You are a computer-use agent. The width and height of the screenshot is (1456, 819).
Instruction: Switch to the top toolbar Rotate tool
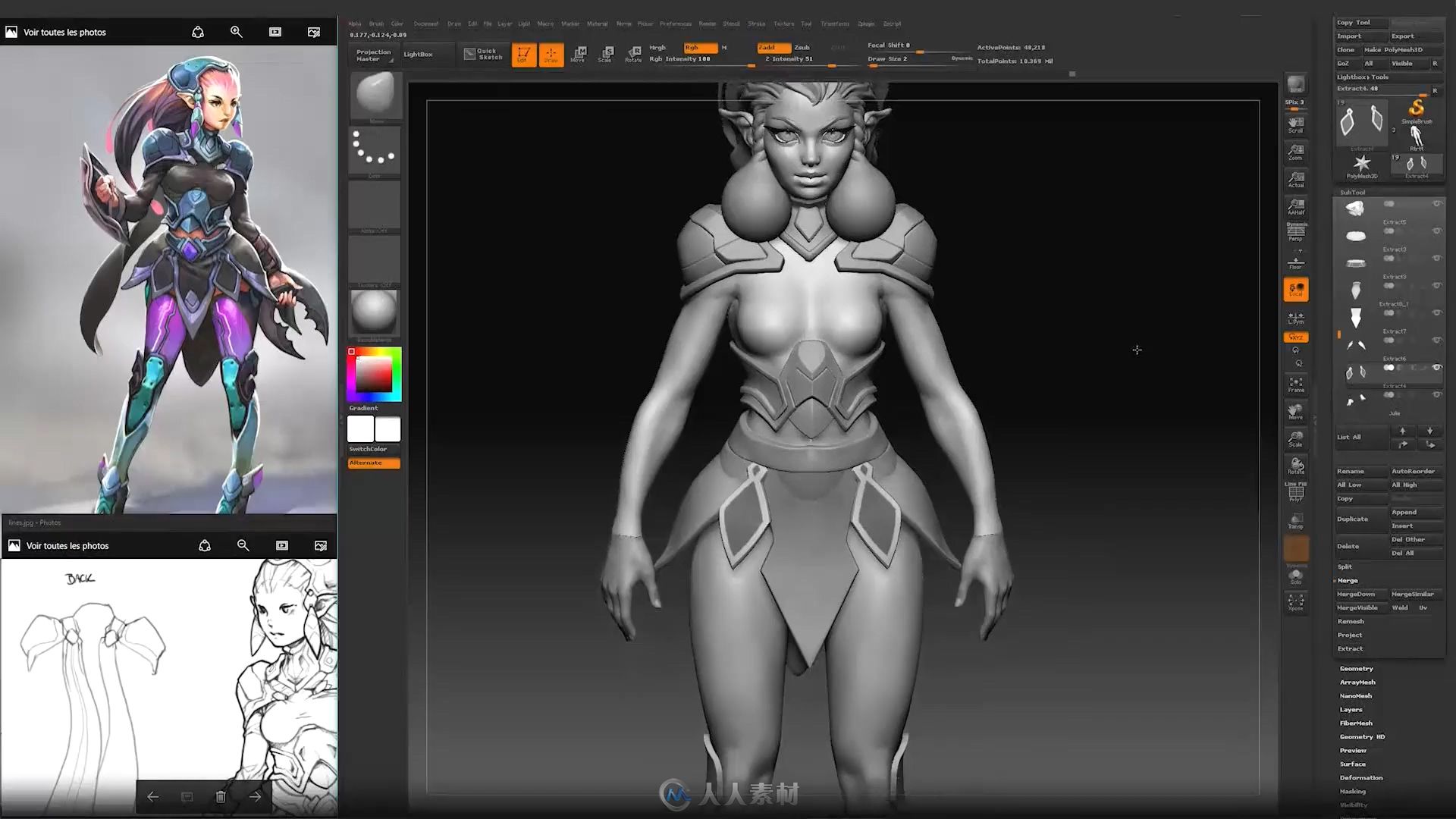[633, 54]
